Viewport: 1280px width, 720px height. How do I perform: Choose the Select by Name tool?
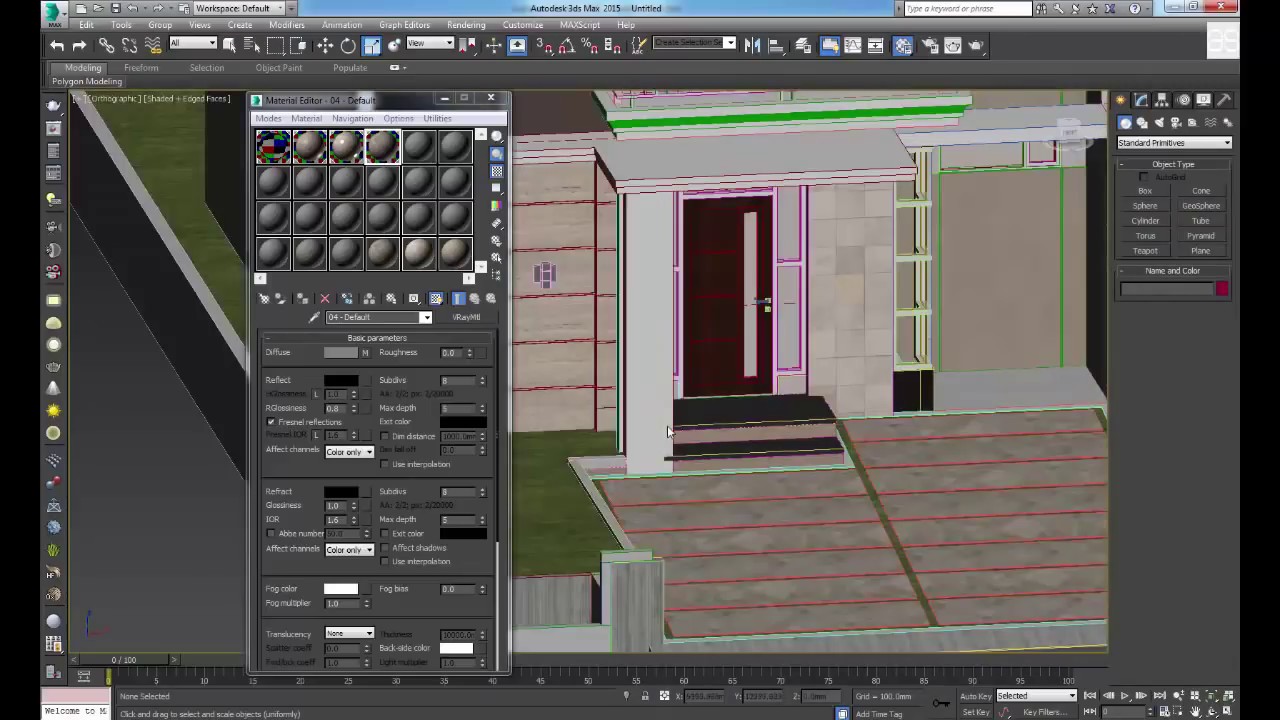coord(252,45)
